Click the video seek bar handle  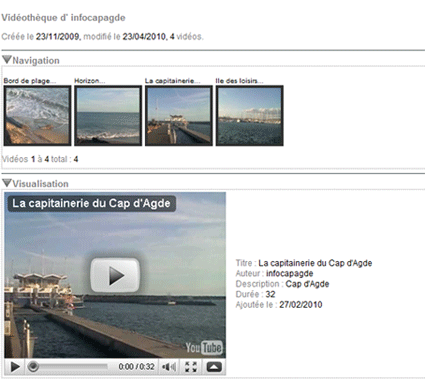[33, 367]
